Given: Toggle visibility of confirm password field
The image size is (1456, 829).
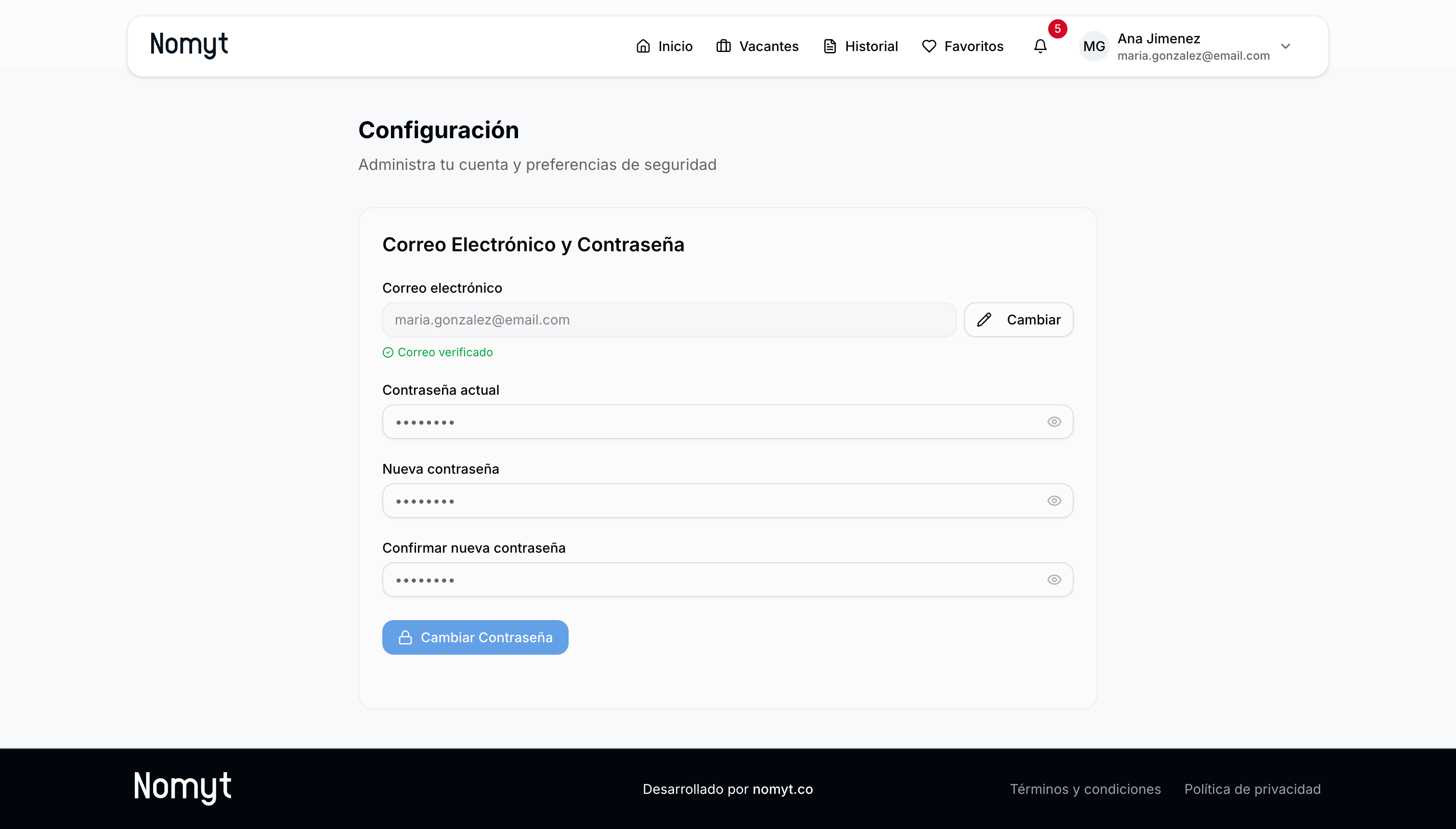Looking at the screenshot, I should 1054,580.
